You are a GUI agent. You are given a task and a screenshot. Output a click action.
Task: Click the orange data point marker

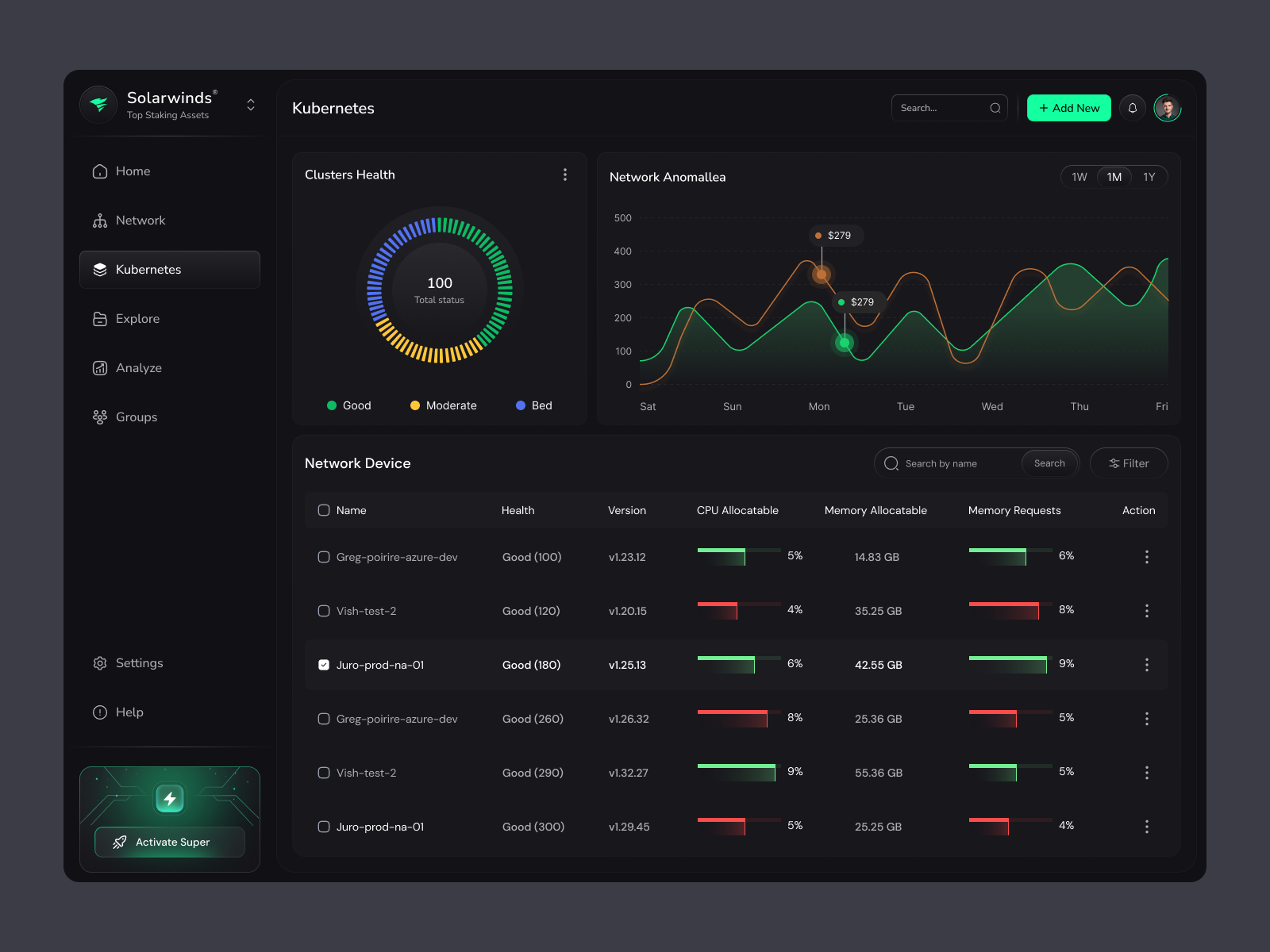(x=822, y=274)
